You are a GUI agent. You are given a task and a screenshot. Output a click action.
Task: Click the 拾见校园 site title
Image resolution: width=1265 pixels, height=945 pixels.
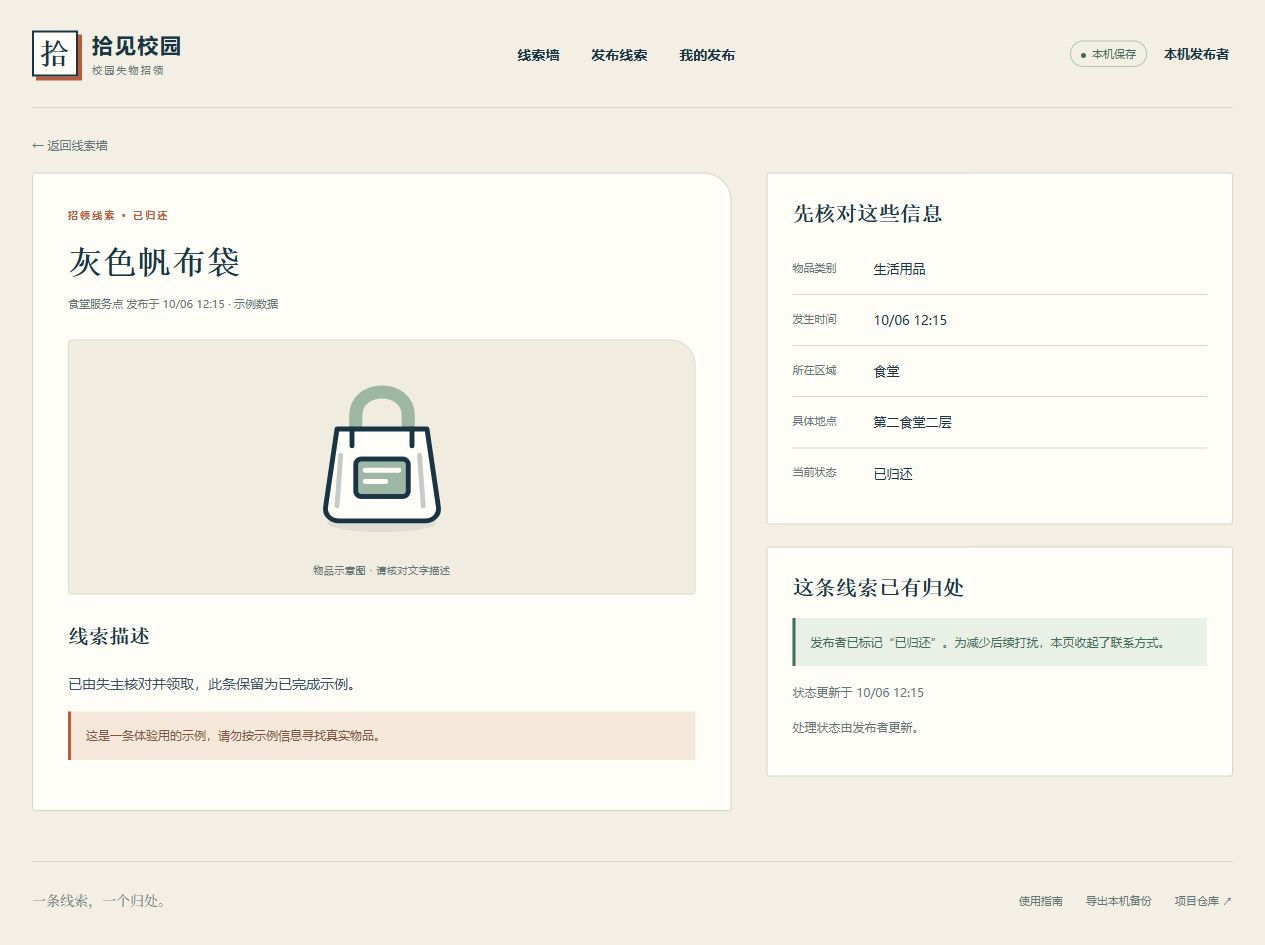pos(136,46)
